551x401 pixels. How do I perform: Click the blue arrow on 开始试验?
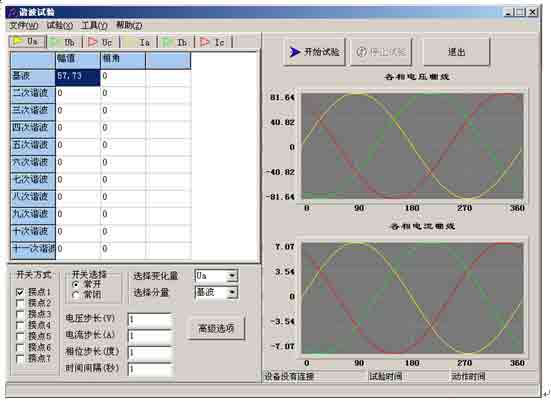pos(294,52)
